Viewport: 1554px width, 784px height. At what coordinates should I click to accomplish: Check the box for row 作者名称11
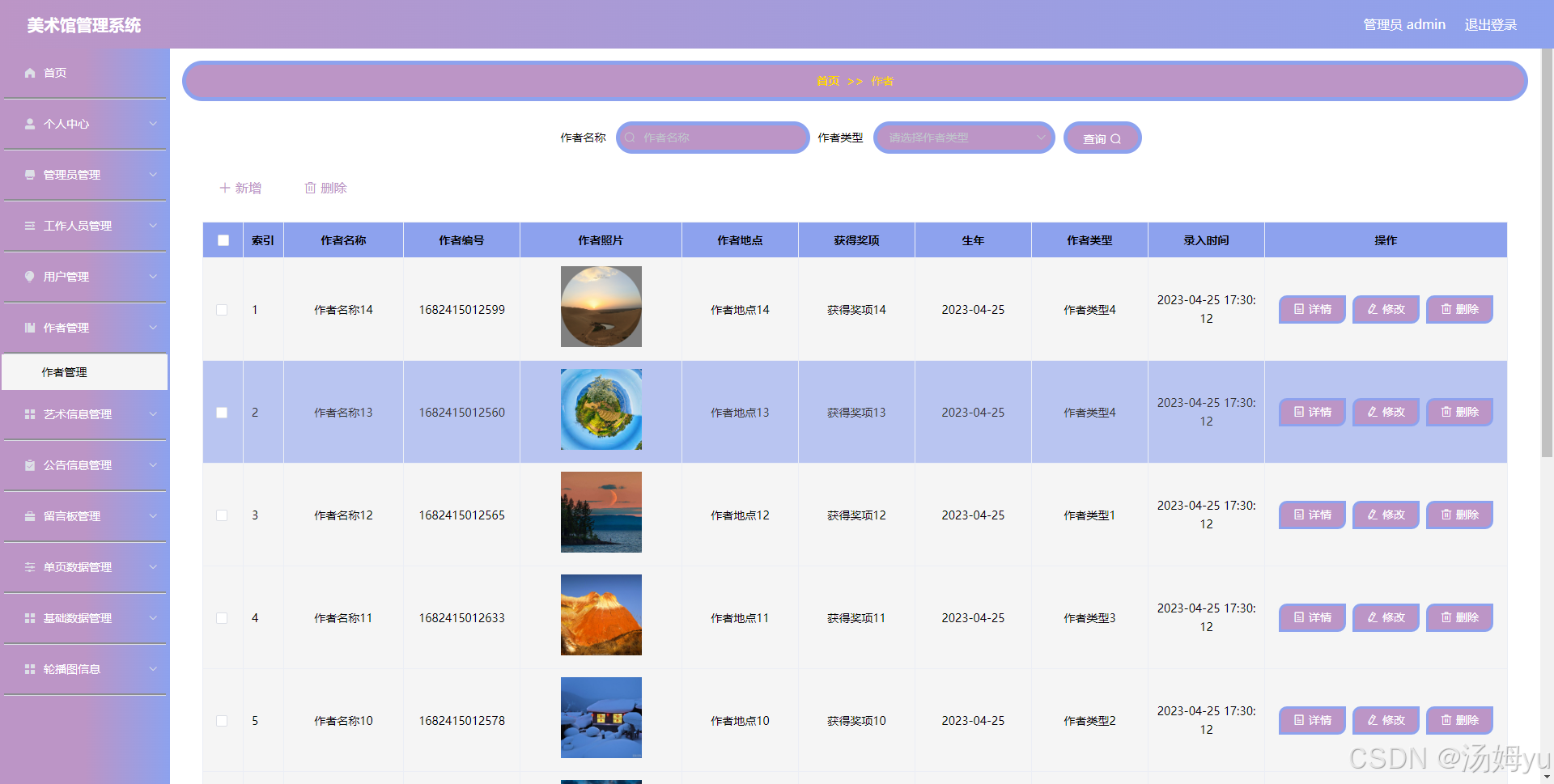coord(222,618)
